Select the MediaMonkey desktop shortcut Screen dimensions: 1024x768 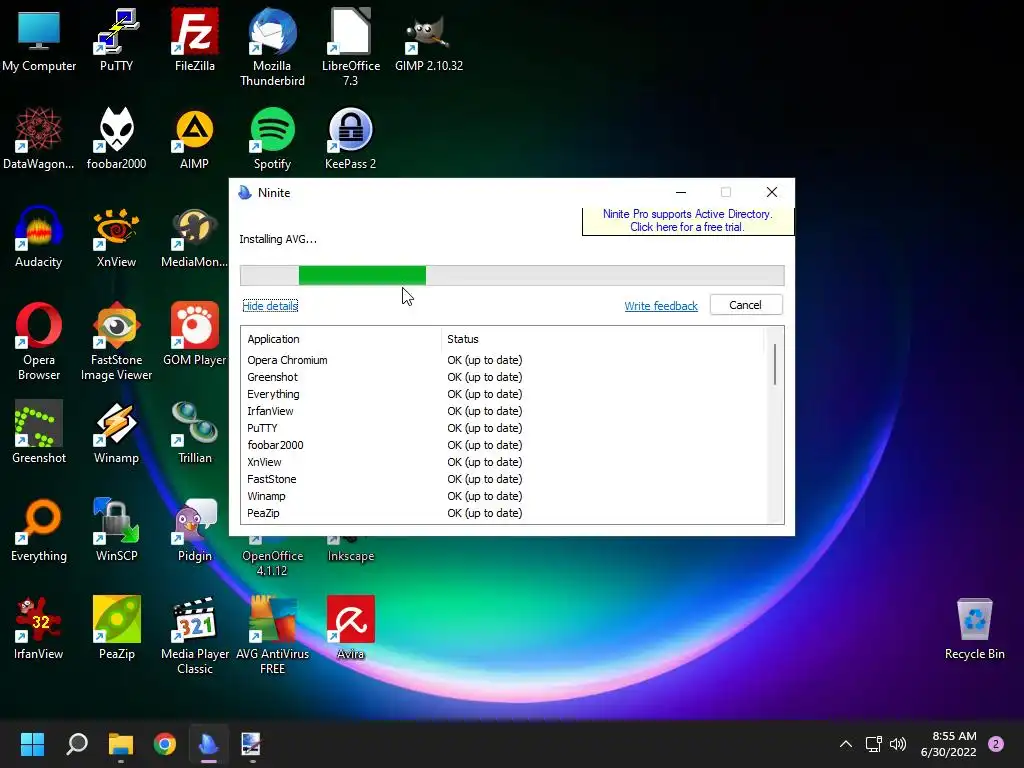[x=195, y=236]
